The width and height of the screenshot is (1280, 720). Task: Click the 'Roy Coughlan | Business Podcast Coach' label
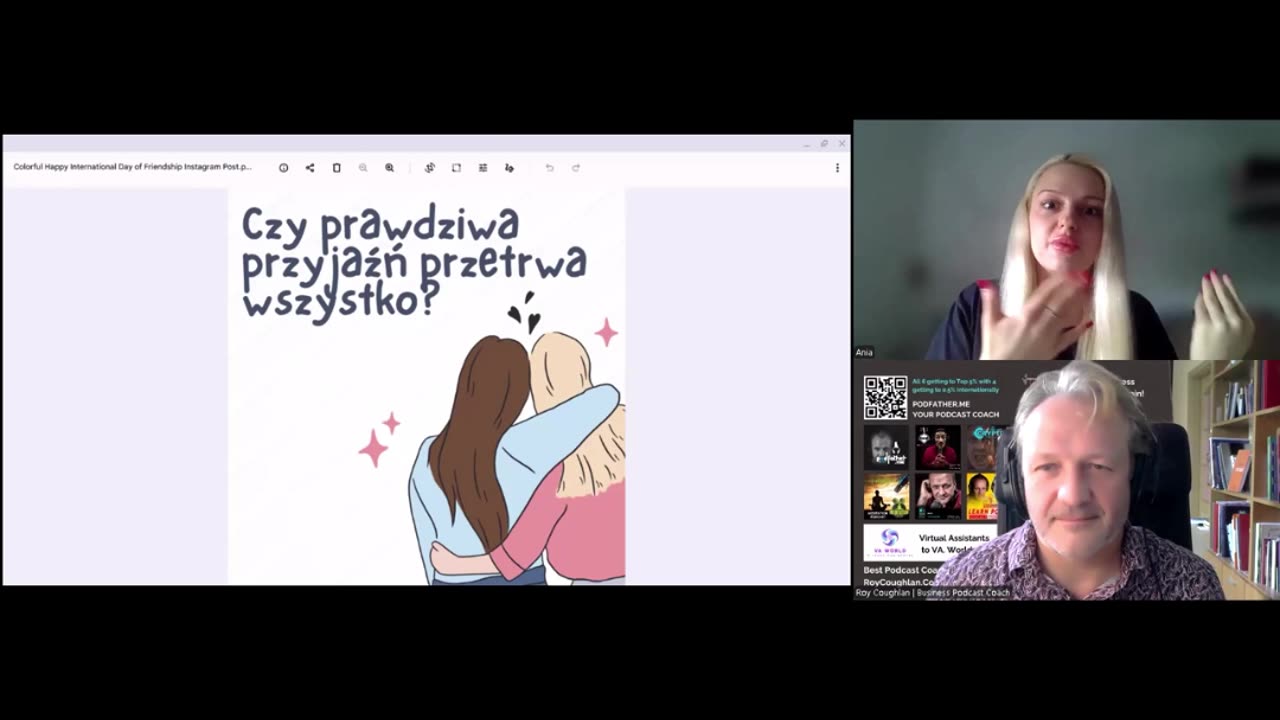point(933,593)
